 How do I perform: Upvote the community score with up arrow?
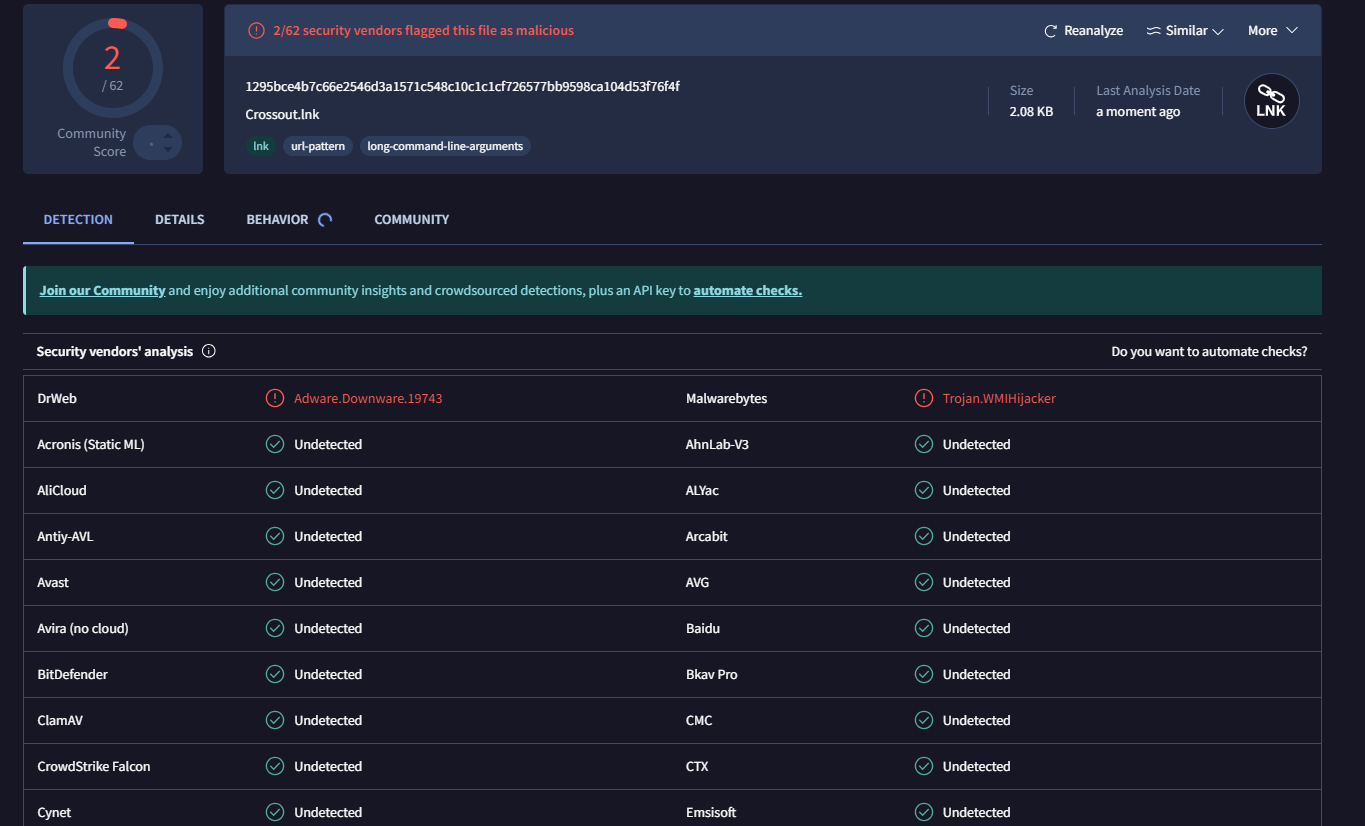coord(168,135)
